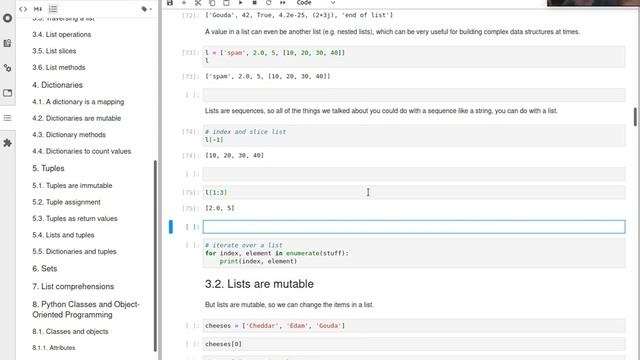Jump to 4. Dictionaries heading
The image size is (640, 360).
tap(58, 85)
